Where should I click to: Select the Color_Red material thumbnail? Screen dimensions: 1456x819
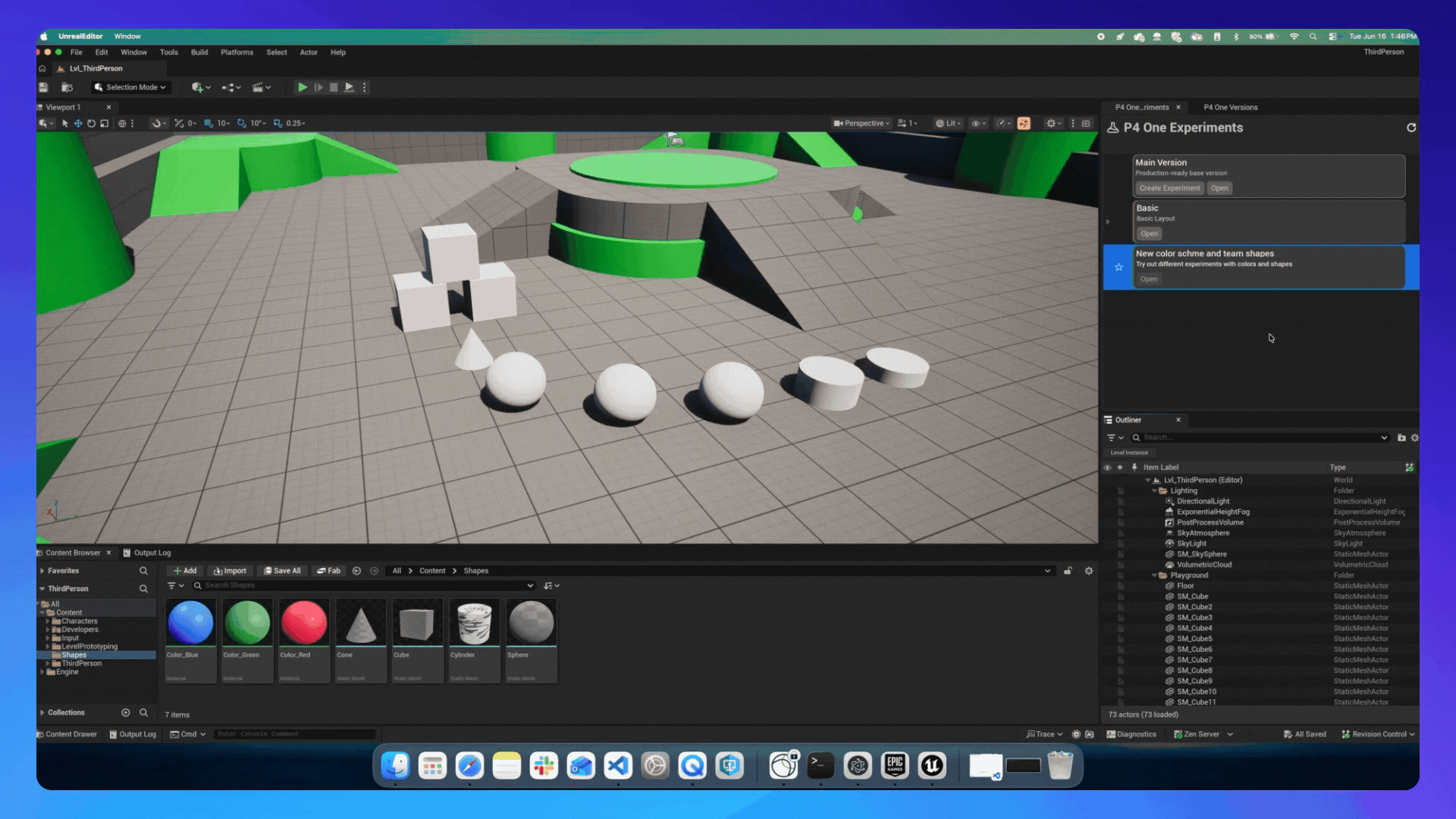[x=304, y=641]
